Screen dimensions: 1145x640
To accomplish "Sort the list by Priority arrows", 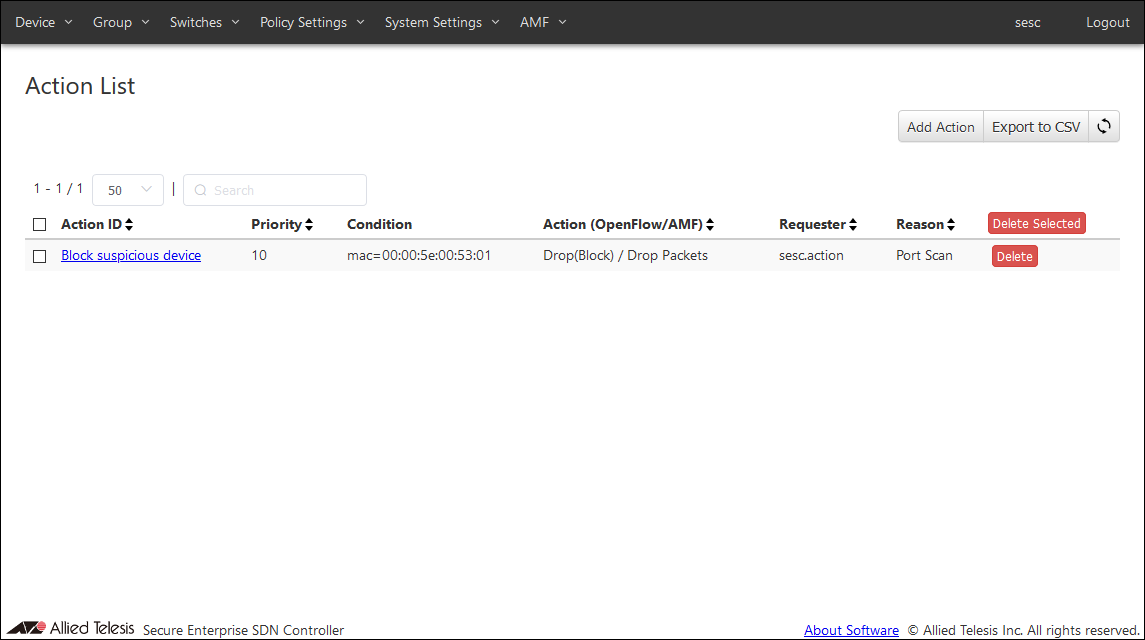I will pyautogui.click(x=309, y=225).
